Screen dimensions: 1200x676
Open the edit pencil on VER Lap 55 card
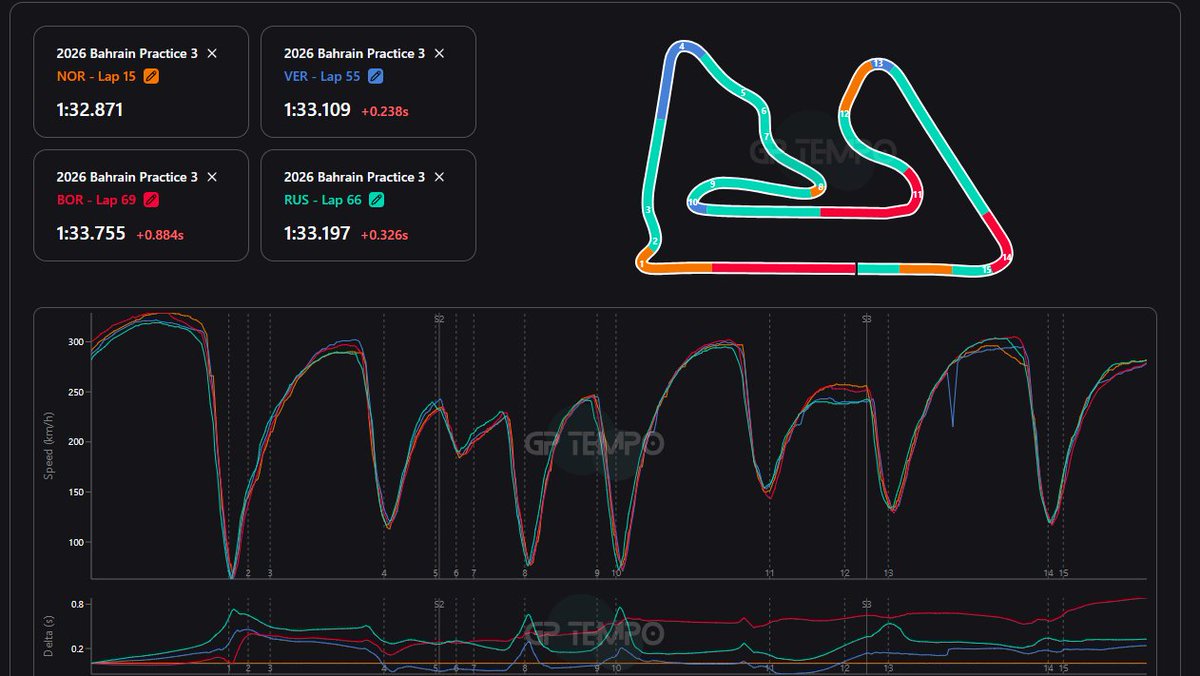(374, 76)
